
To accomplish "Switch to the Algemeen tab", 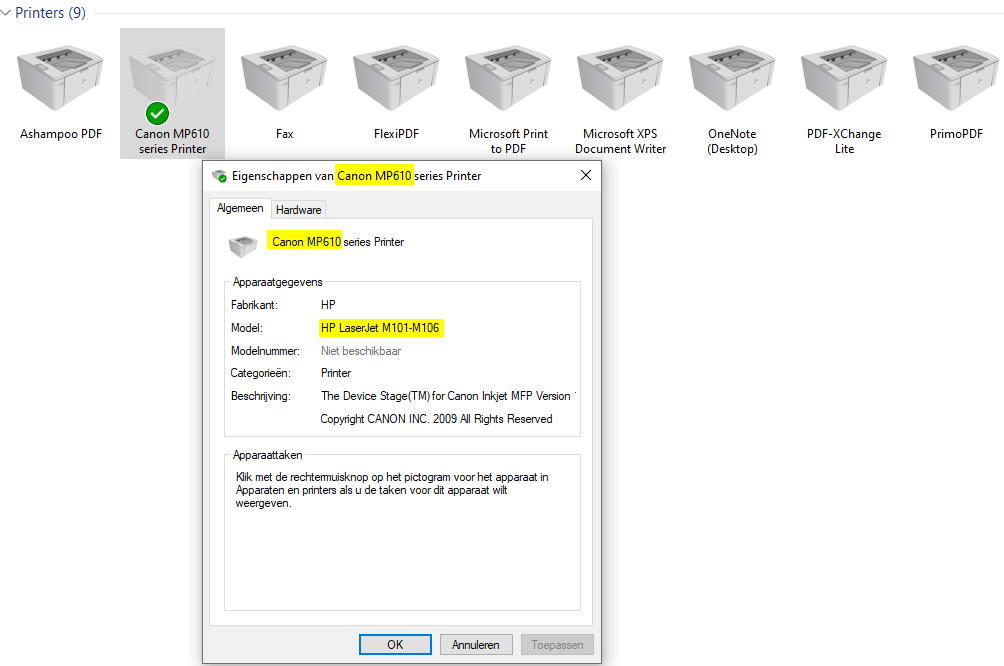I will [x=240, y=208].
